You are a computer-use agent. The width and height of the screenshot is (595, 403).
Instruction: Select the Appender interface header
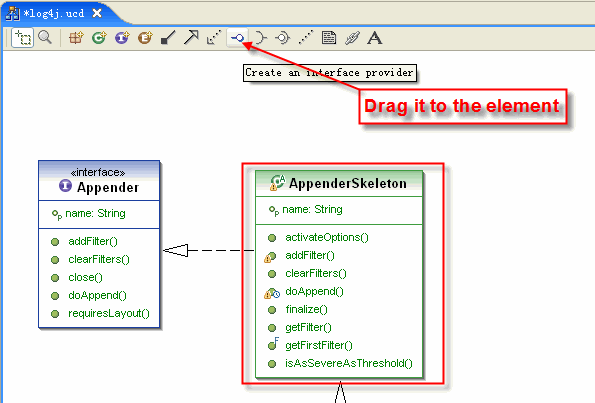click(x=99, y=181)
